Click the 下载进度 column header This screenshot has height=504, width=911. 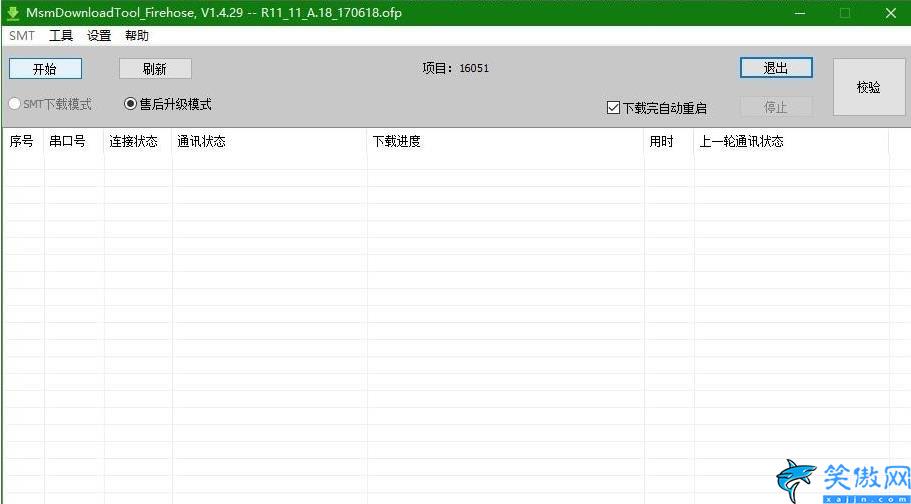[506, 142]
